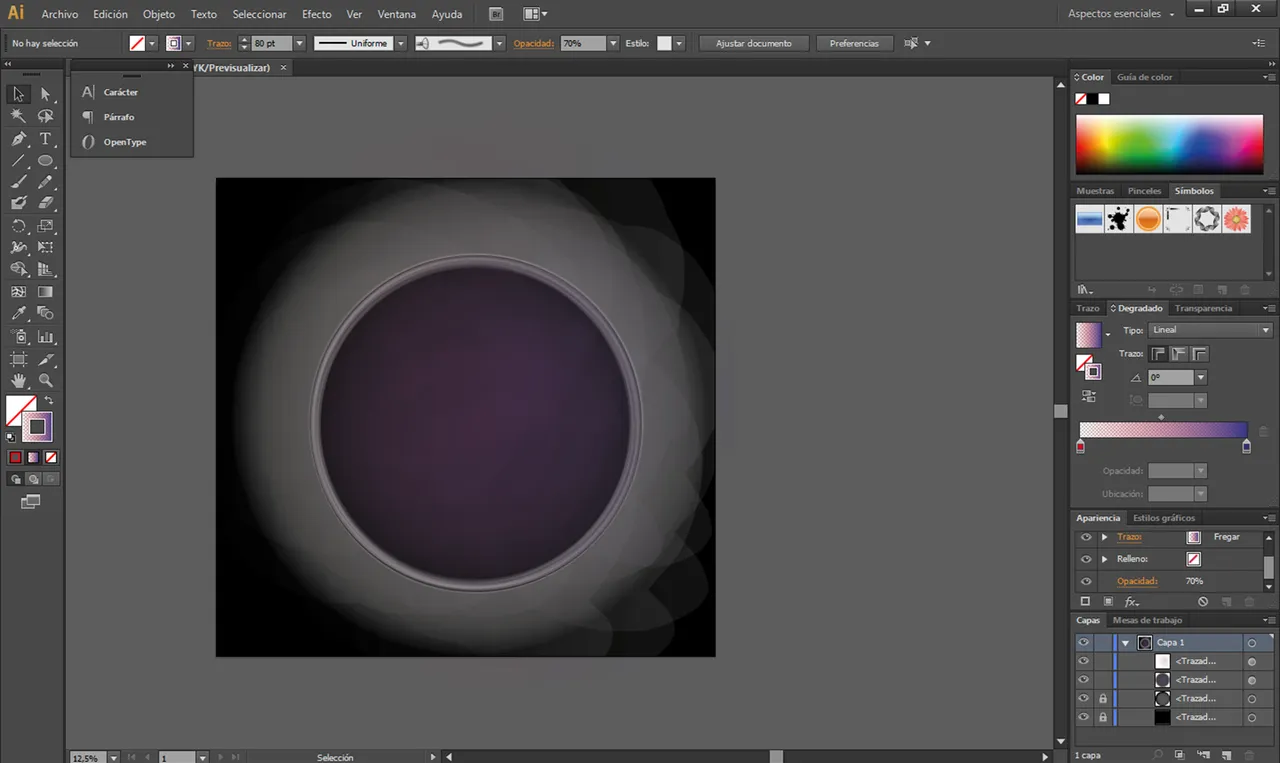The height and width of the screenshot is (763, 1280).
Task: Select the Free Transform tool
Action: point(45,247)
